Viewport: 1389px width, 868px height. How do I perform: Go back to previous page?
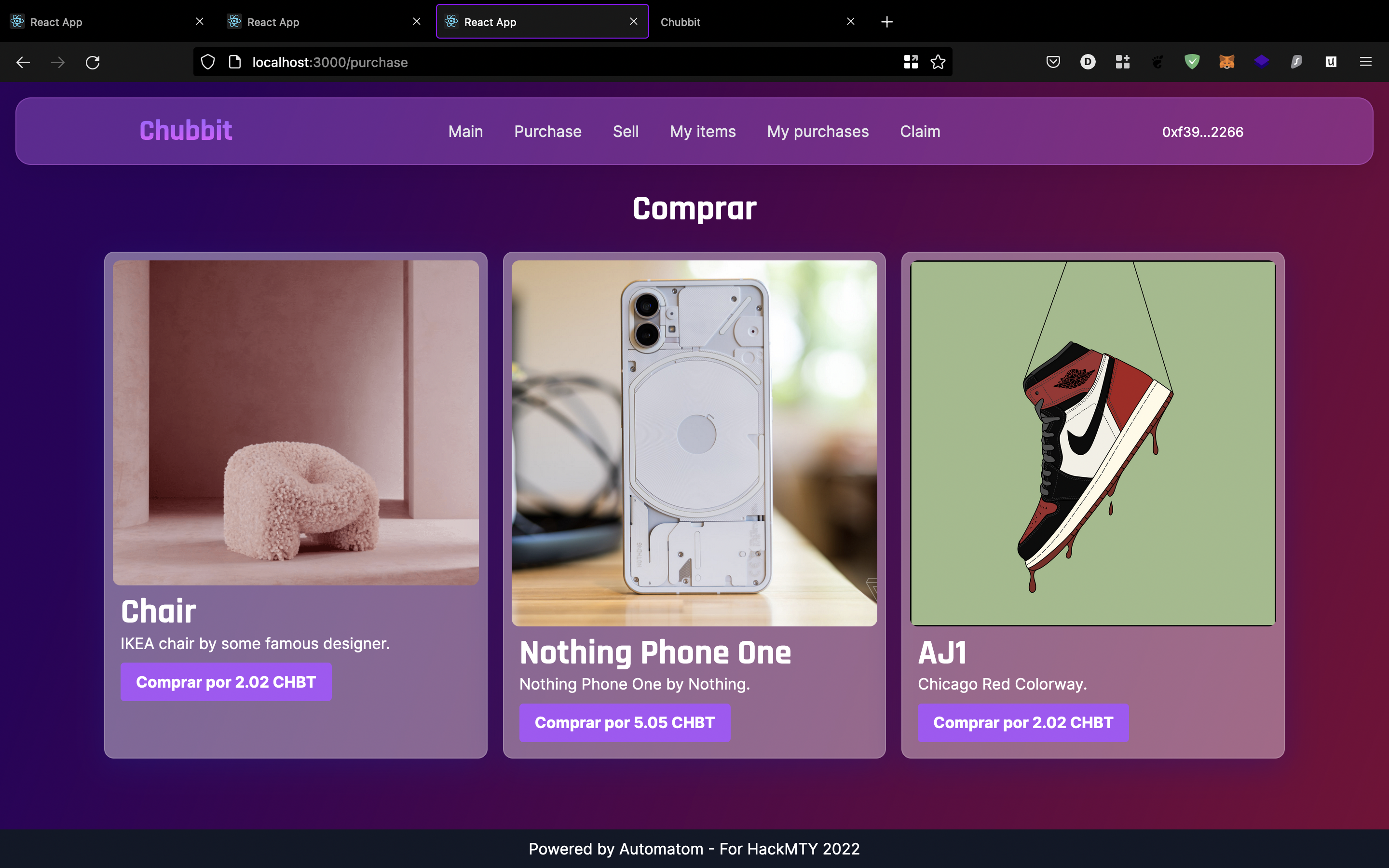[x=23, y=62]
